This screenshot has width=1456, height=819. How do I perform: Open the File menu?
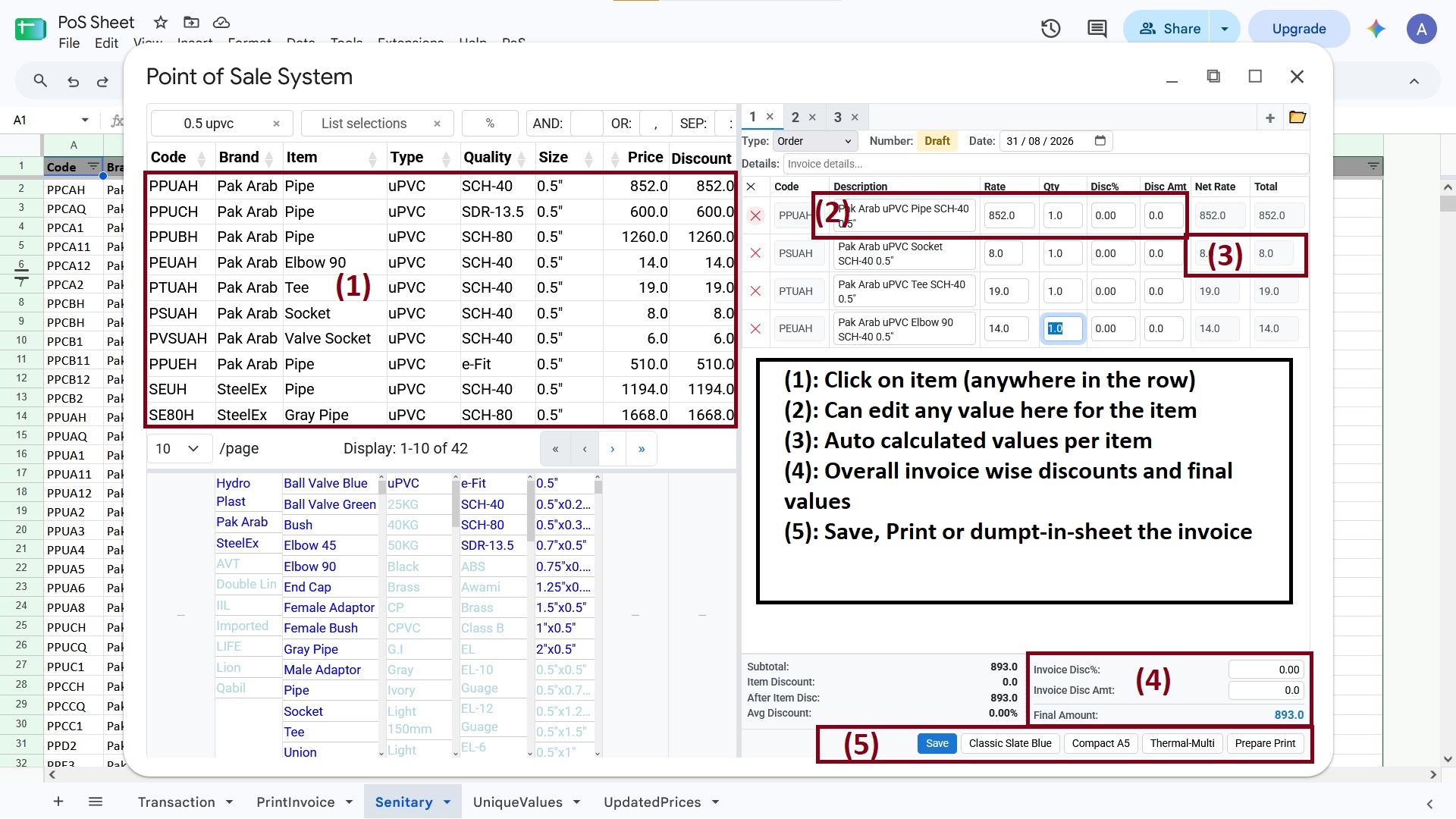coord(69,43)
